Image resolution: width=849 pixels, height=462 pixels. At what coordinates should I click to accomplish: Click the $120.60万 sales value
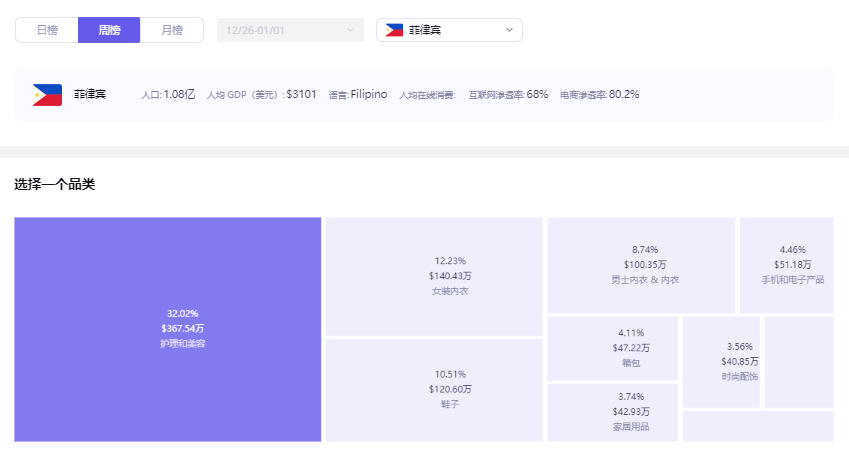(450, 389)
